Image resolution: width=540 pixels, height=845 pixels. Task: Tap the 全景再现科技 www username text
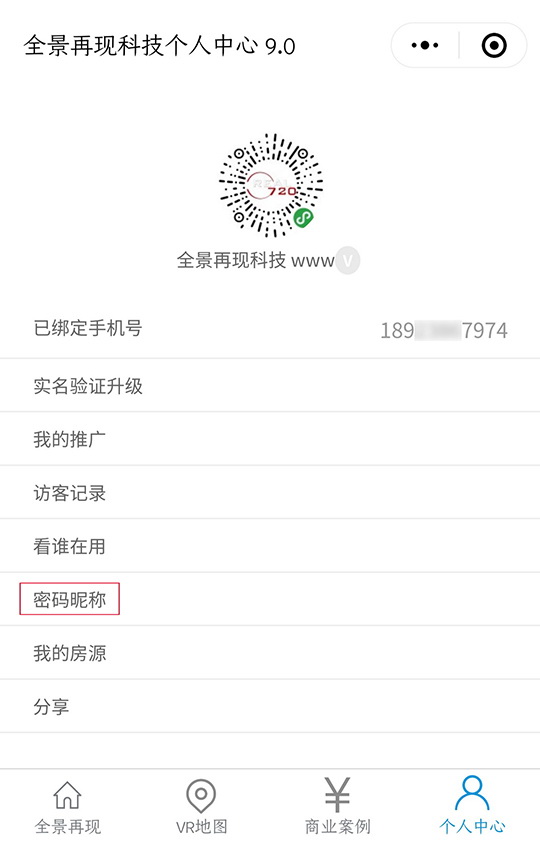[255, 261]
